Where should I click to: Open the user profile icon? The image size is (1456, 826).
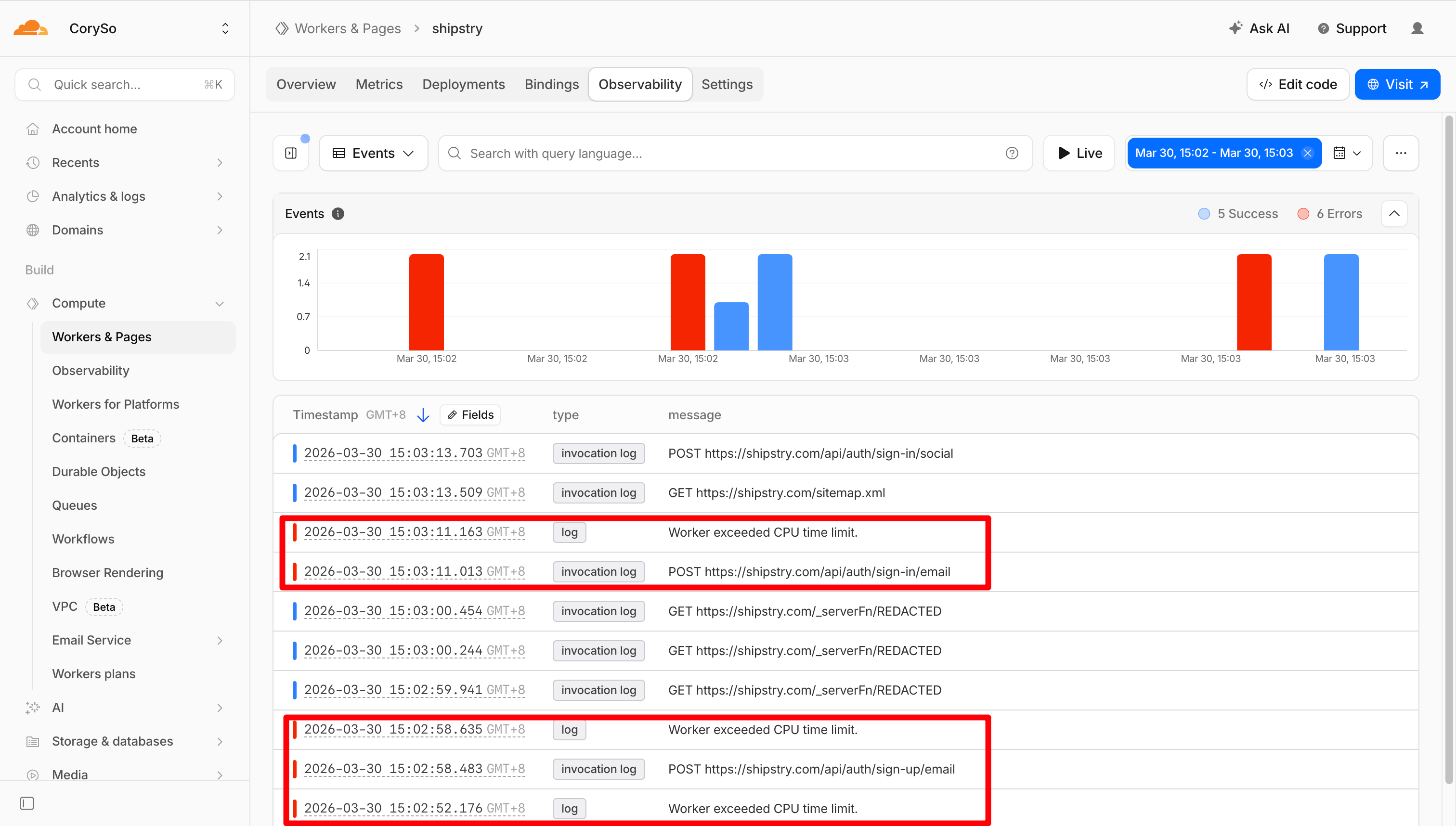[x=1417, y=28]
